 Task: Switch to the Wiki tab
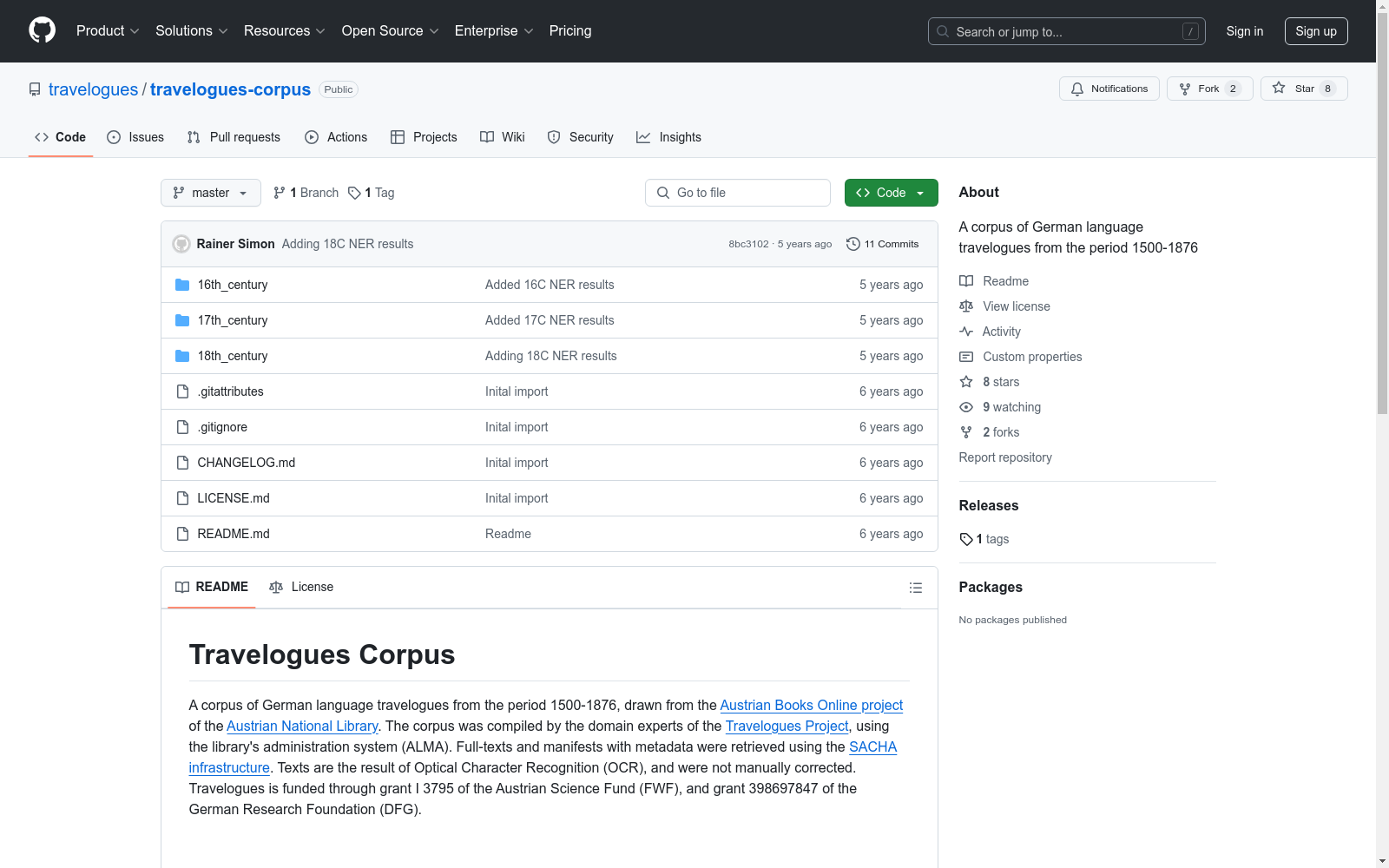point(503,137)
